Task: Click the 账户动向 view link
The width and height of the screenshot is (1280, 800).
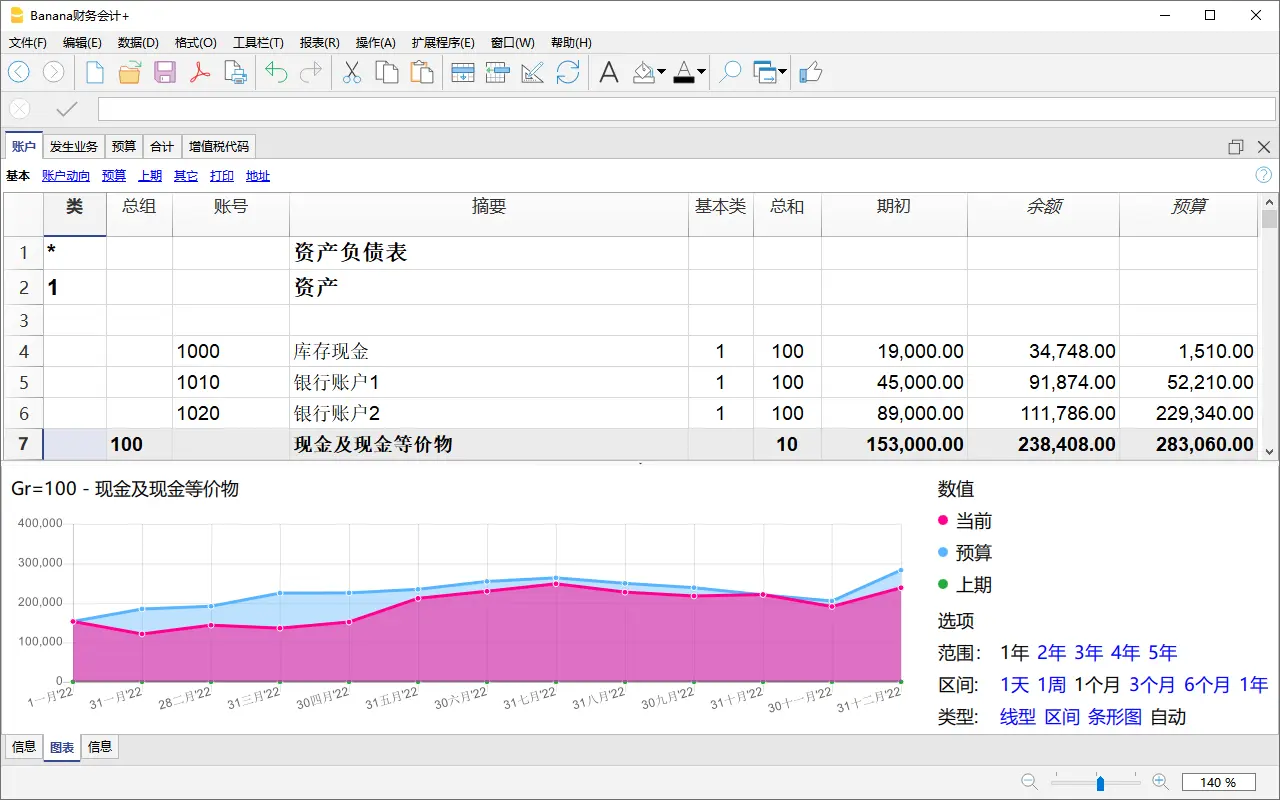Action: click(66, 176)
